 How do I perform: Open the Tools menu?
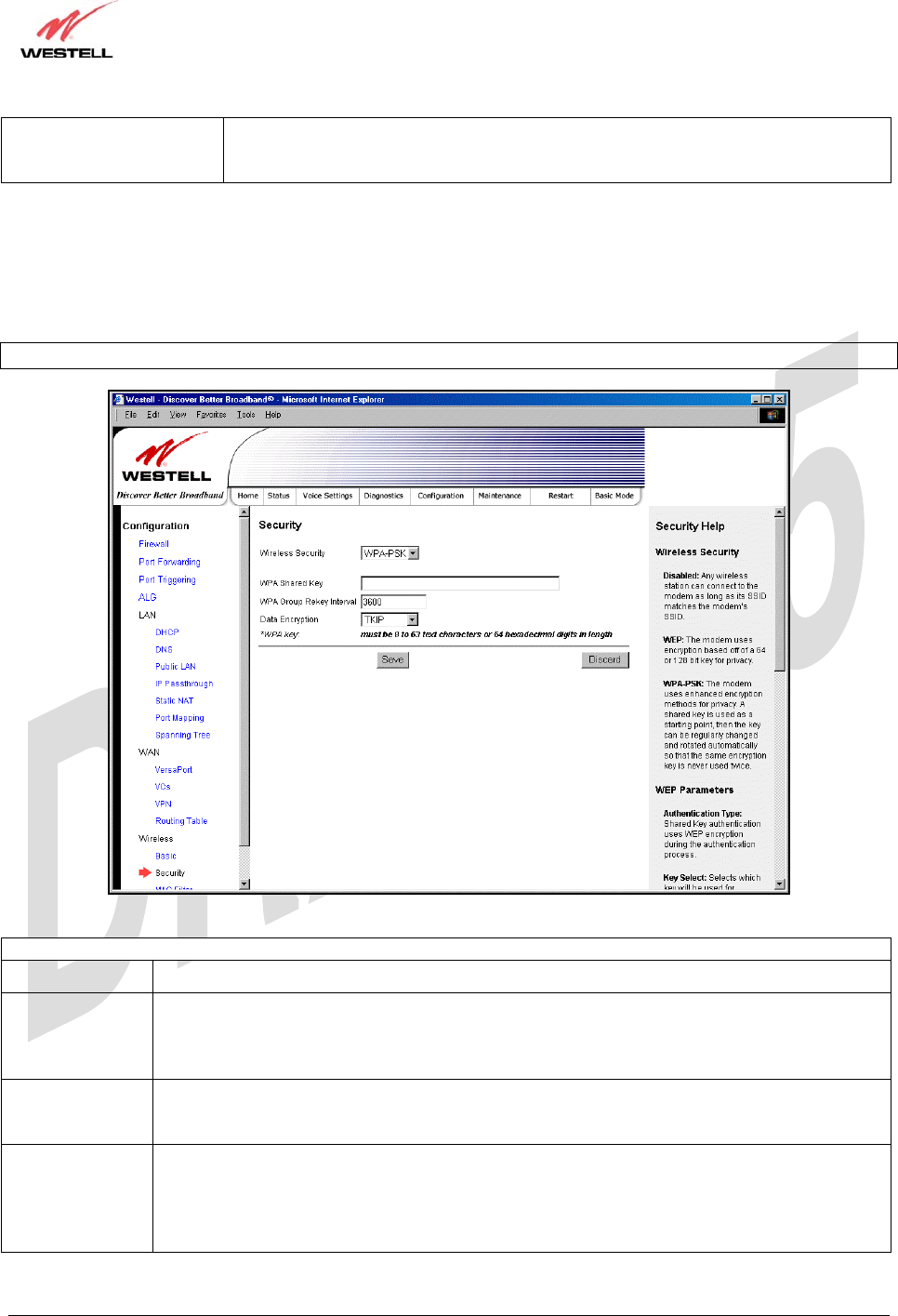click(245, 415)
